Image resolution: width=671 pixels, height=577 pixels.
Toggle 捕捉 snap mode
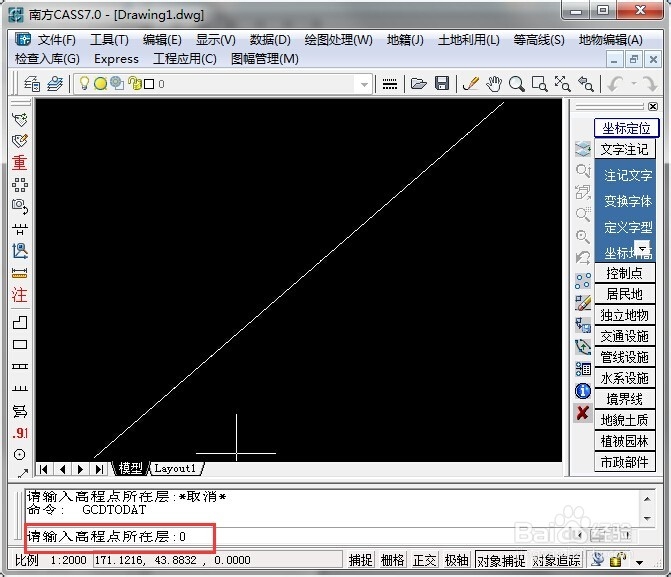click(x=360, y=560)
